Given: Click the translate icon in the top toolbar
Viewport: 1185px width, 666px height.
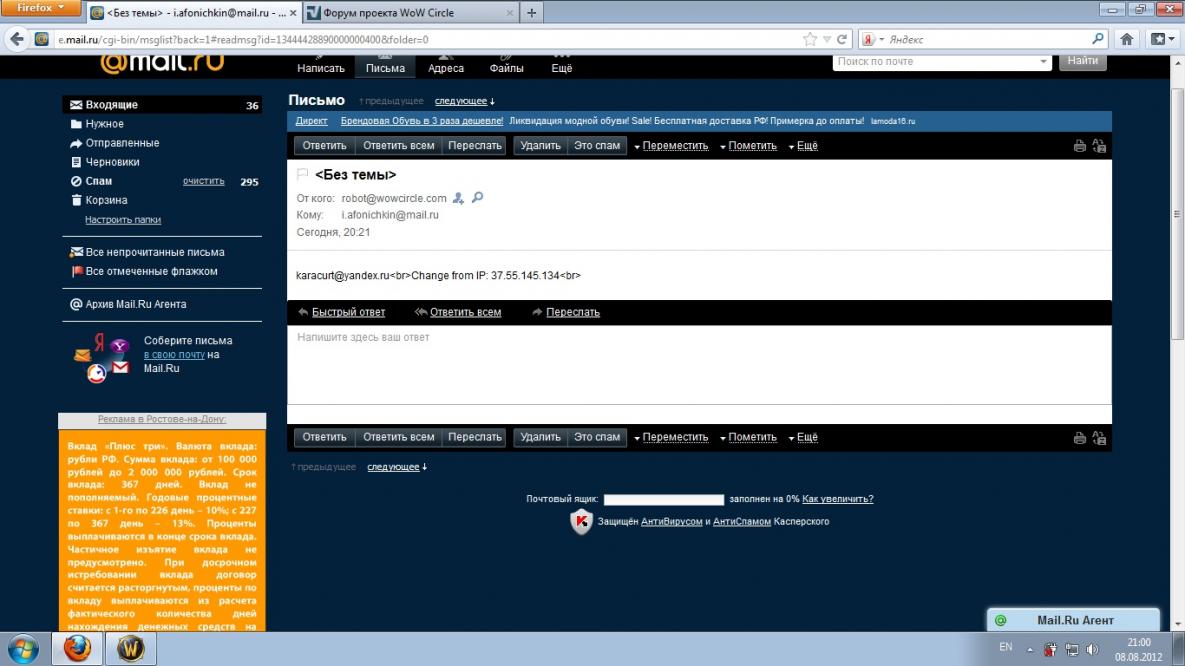Looking at the screenshot, I should 1099,146.
